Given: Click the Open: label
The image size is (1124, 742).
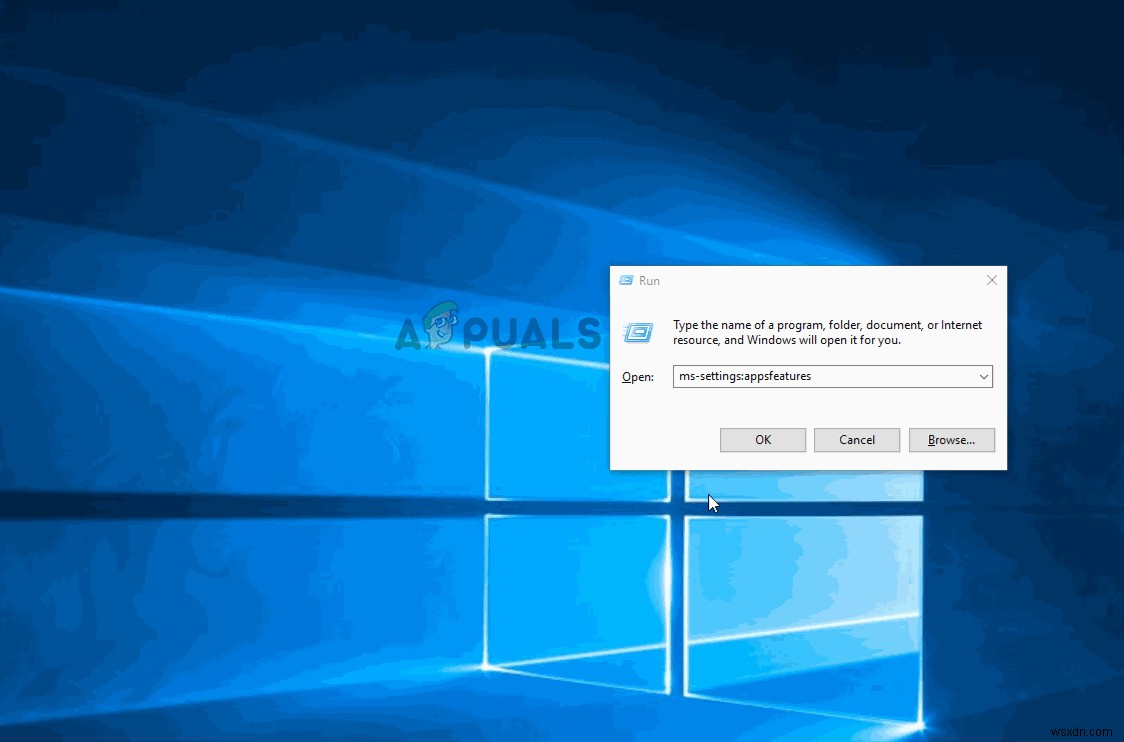Looking at the screenshot, I should pos(638,377).
